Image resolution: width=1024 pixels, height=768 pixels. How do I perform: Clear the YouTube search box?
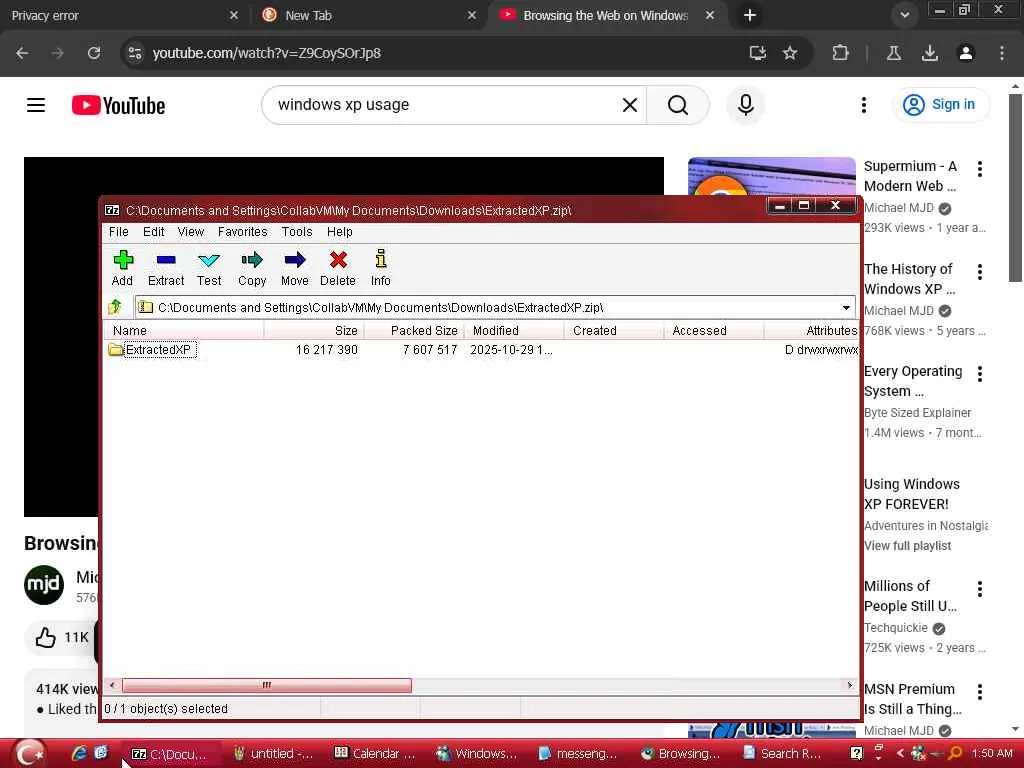(630, 105)
